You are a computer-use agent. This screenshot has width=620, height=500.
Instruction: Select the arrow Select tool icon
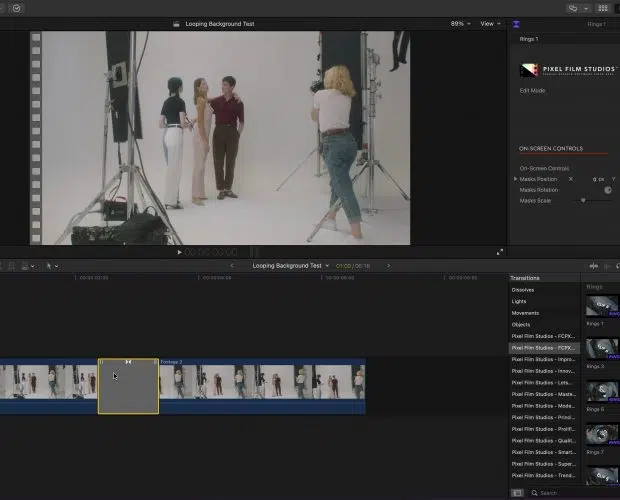tap(49, 266)
